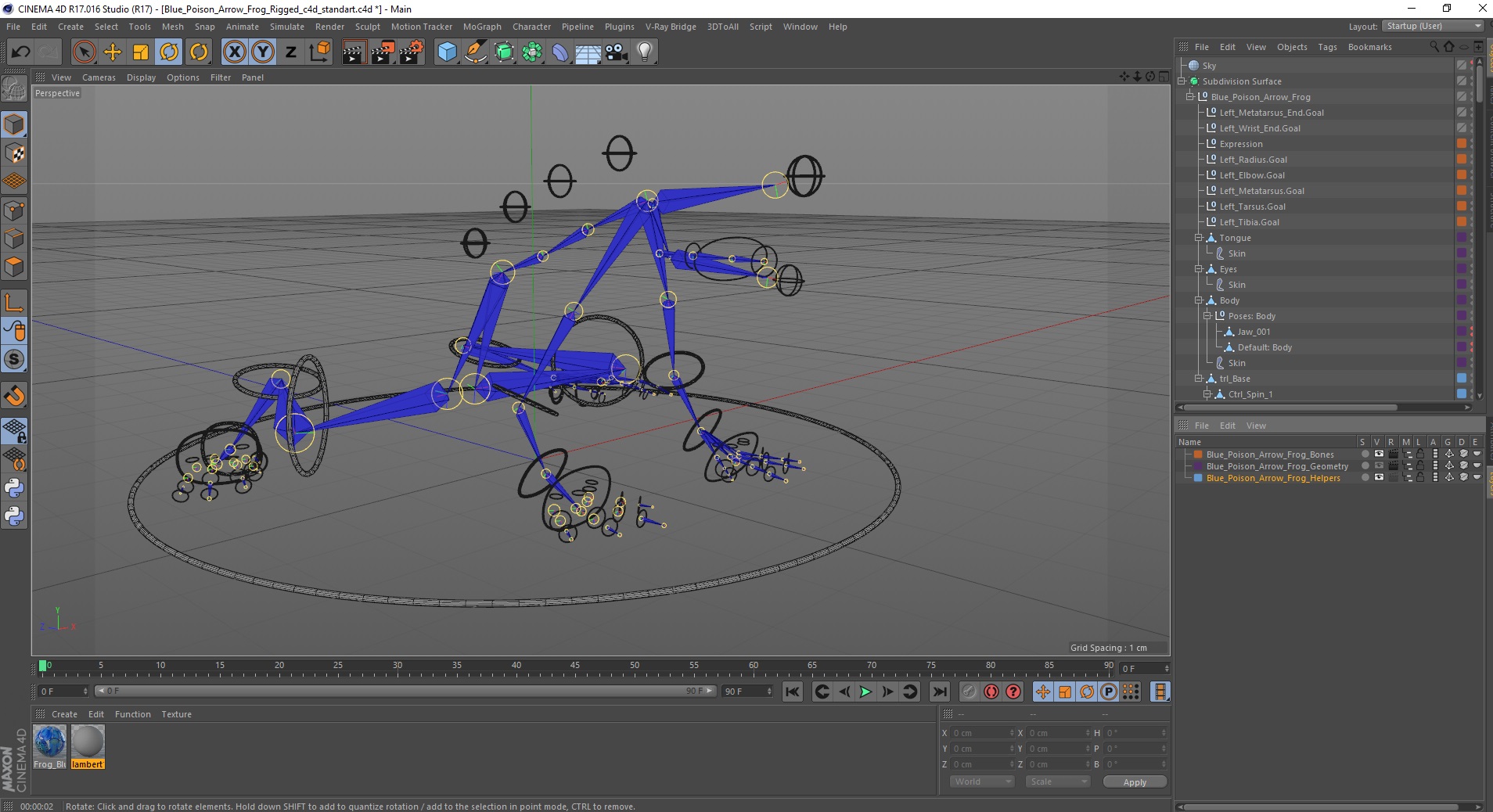Open the Scale mode dropdown
1493x812 pixels.
click(1057, 781)
